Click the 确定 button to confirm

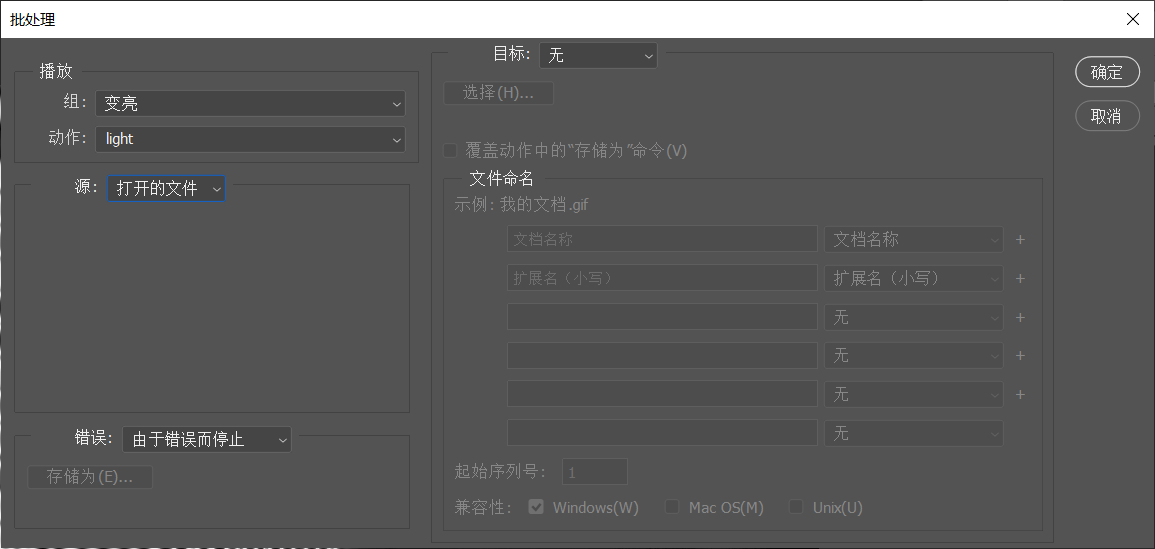[1107, 72]
